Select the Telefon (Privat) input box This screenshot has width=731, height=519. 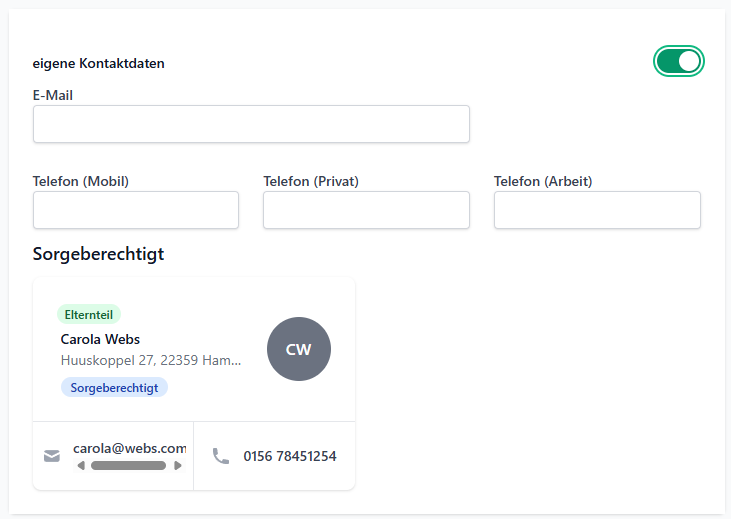click(366, 210)
